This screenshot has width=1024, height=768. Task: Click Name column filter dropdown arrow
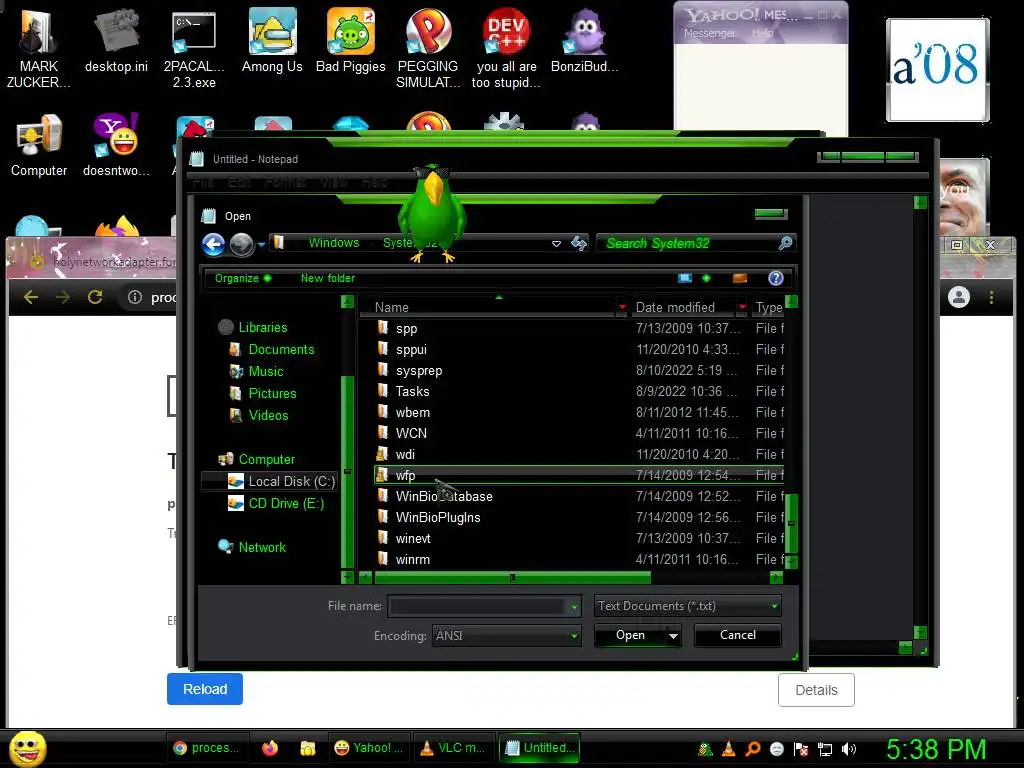[x=622, y=307]
